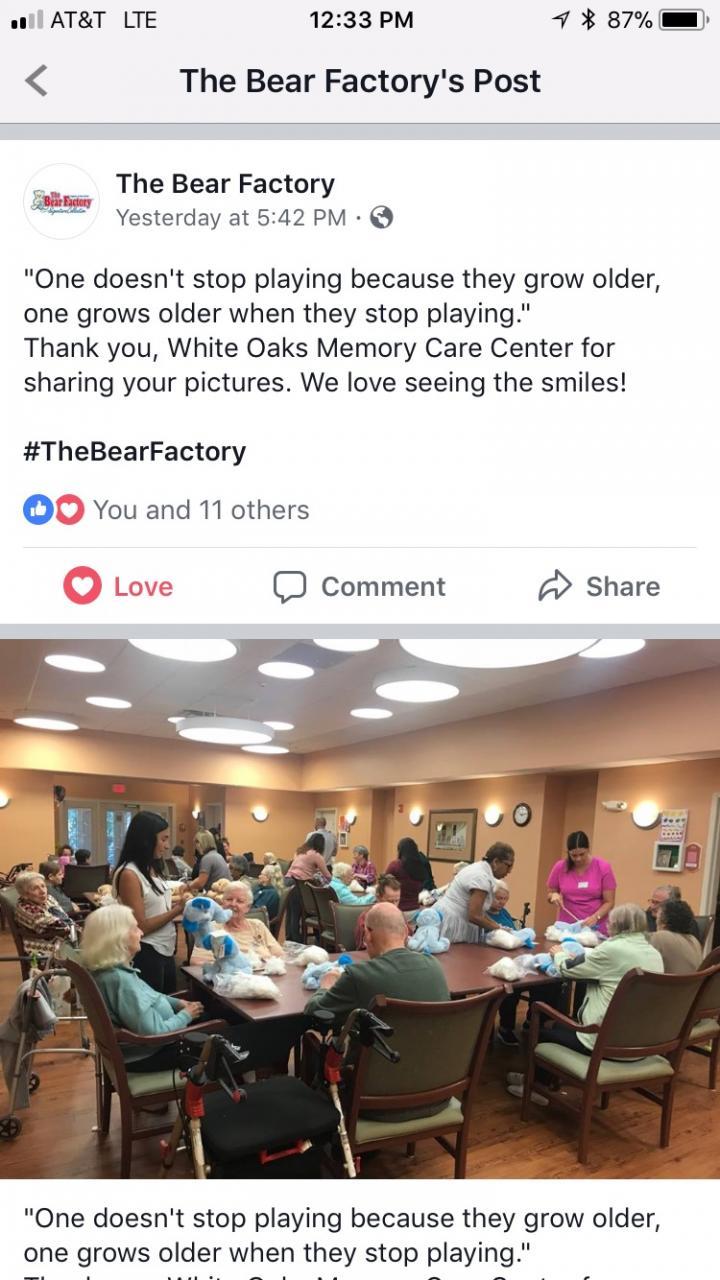Open the care center group photo
Viewport: 720px width, 1280px height.
tap(360, 908)
